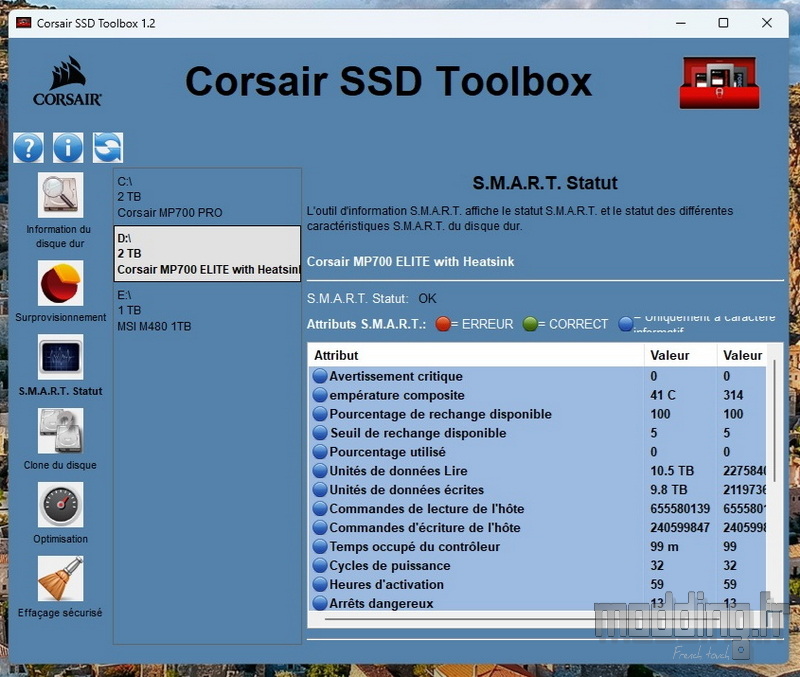Image resolution: width=800 pixels, height=677 pixels.
Task: Click the 9.8 TB data written value
Action: [x=668, y=490]
